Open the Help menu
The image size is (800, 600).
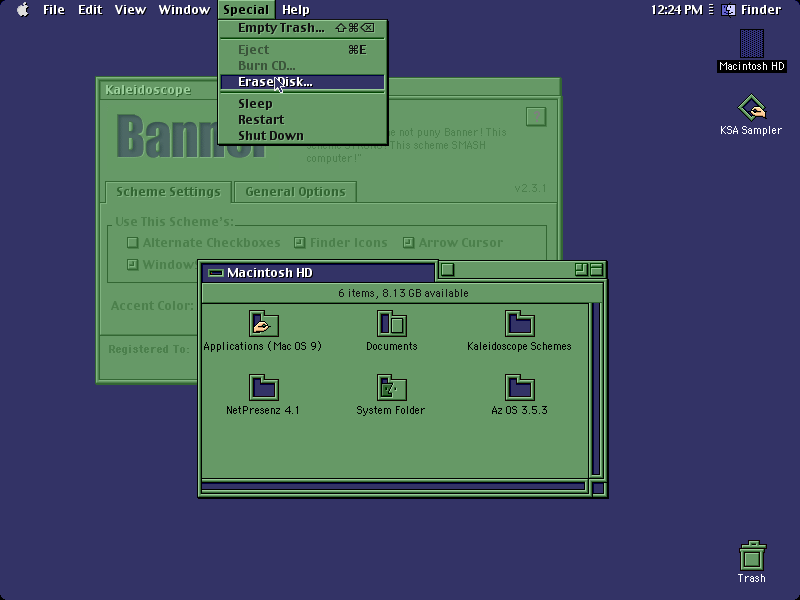295,10
